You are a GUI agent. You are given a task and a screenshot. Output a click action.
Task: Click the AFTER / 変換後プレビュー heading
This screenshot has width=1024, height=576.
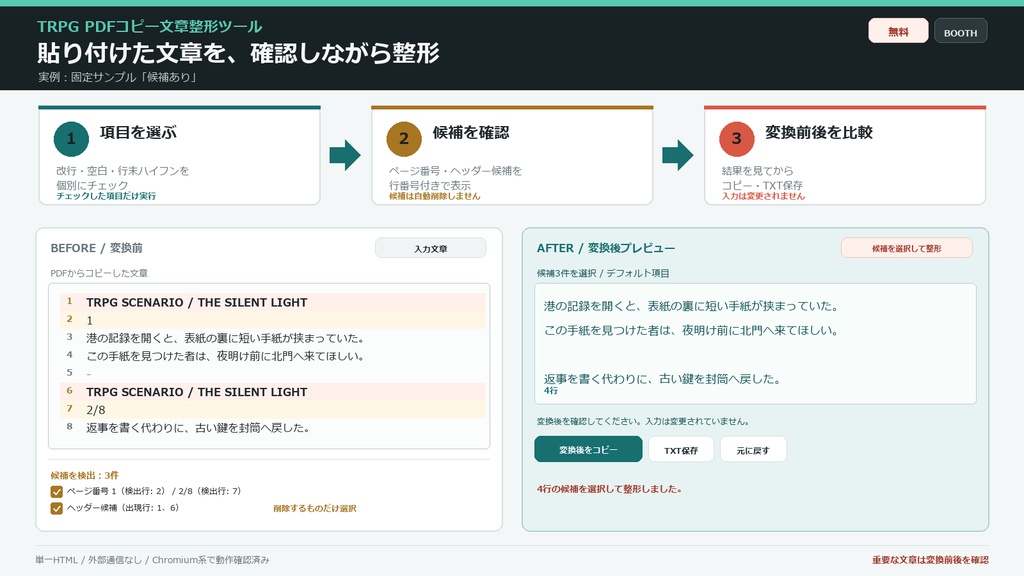pyautogui.click(x=606, y=248)
